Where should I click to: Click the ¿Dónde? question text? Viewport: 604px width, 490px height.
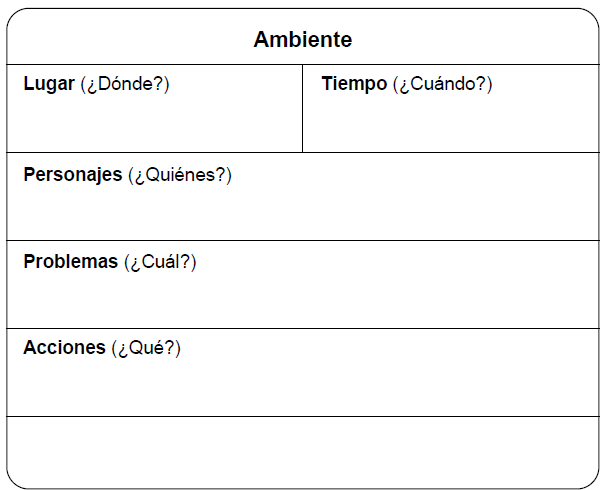click(x=125, y=85)
